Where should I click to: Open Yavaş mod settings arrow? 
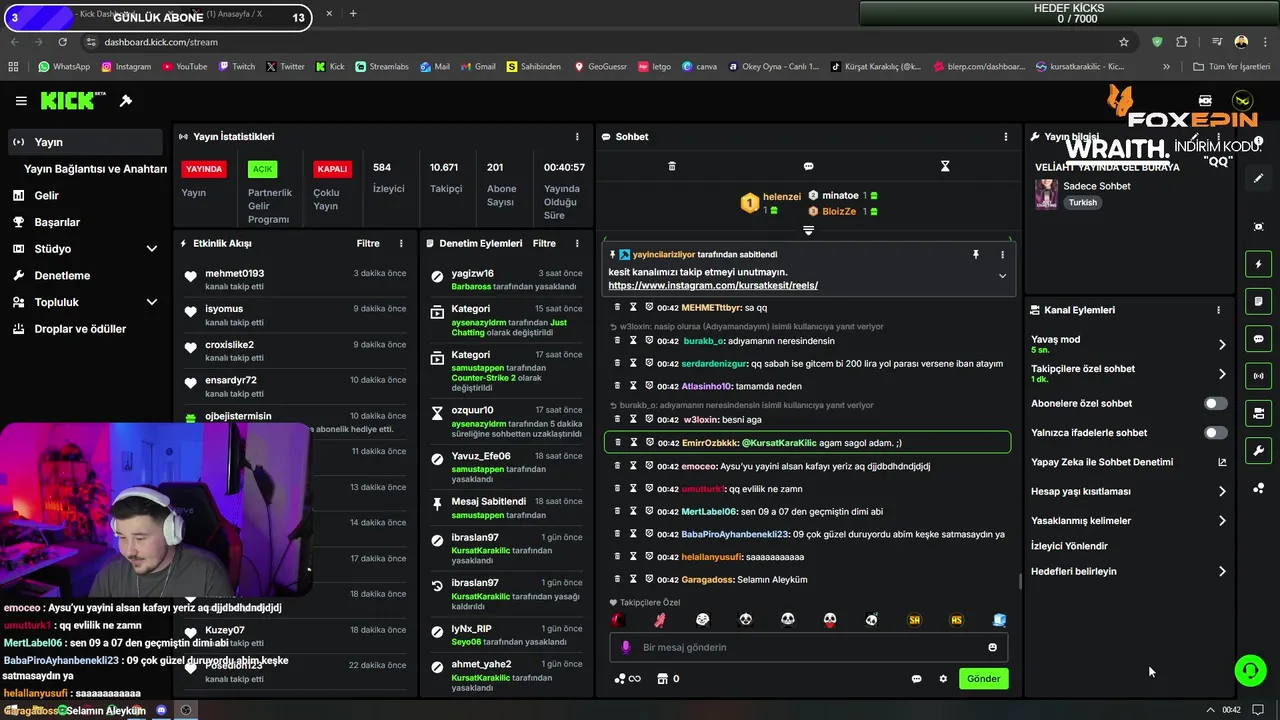pyautogui.click(x=1222, y=344)
